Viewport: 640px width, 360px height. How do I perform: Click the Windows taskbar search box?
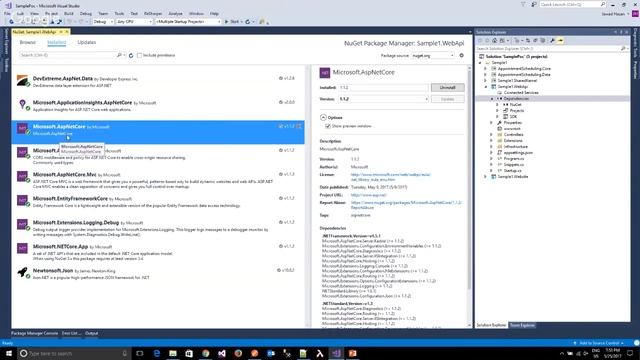74,353
